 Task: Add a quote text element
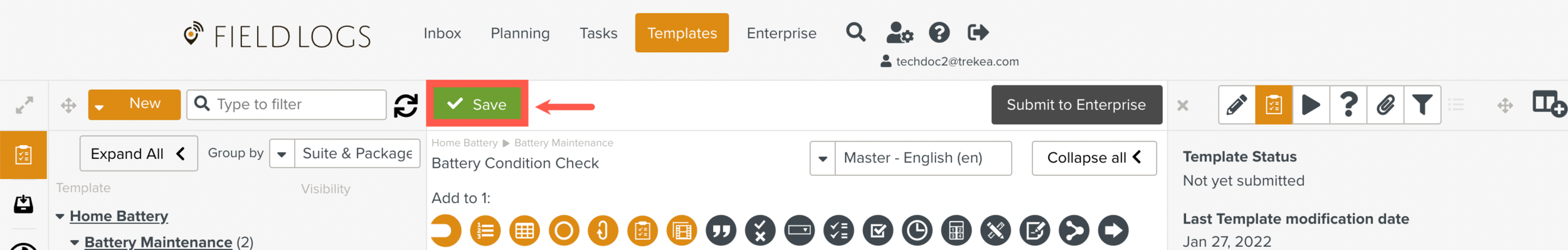(721, 231)
